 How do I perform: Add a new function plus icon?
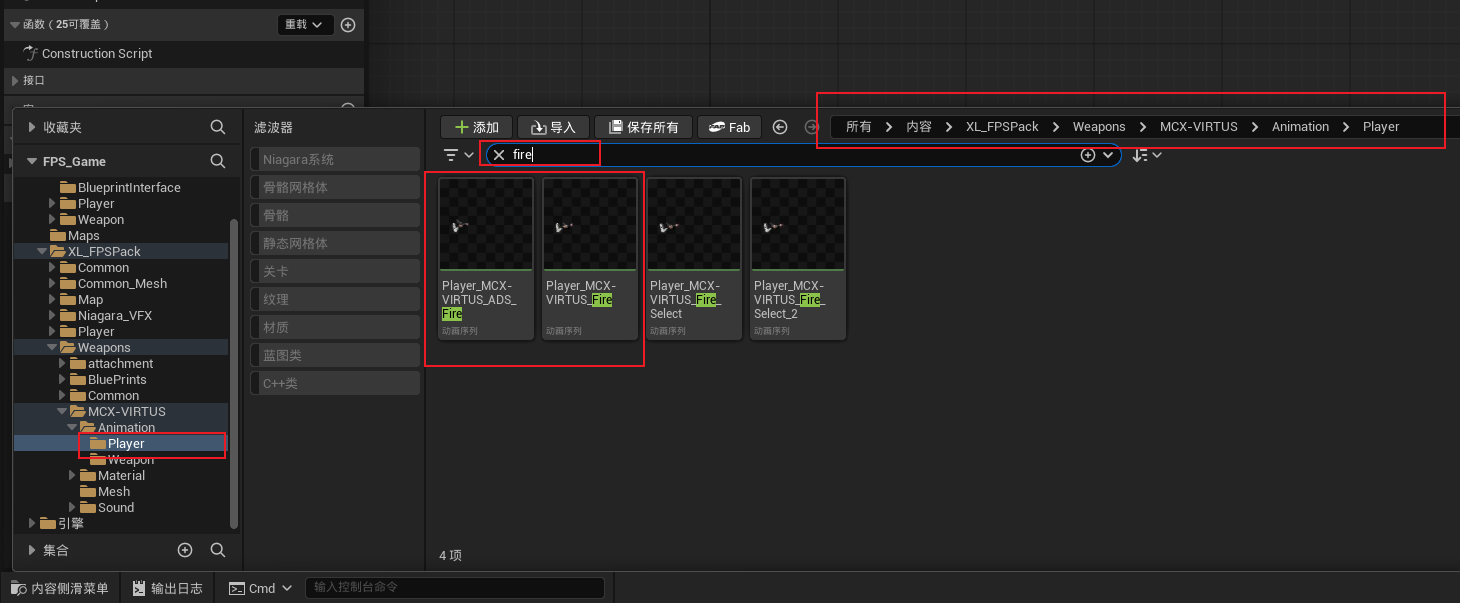[348, 25]
